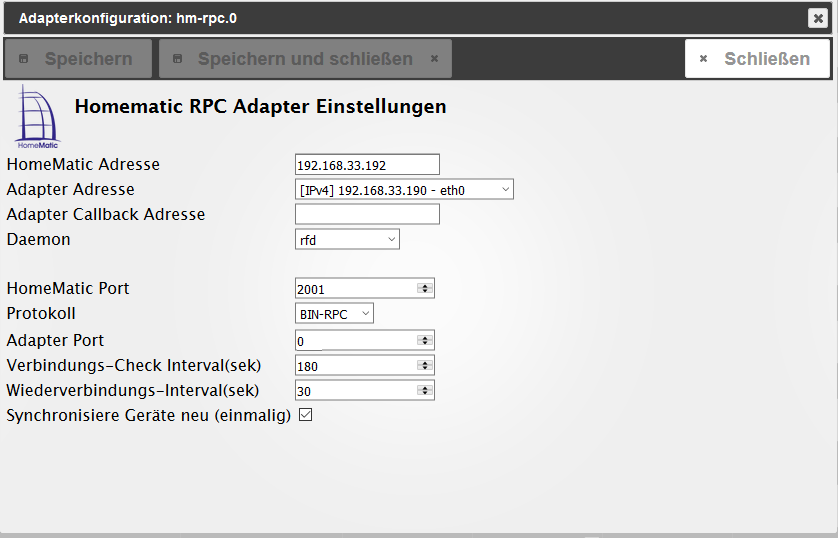Expand the Daemon dropdown showing rfd
Image resolution: width=838 pixels, height=538 pixels.
click(x=347, y=239)
